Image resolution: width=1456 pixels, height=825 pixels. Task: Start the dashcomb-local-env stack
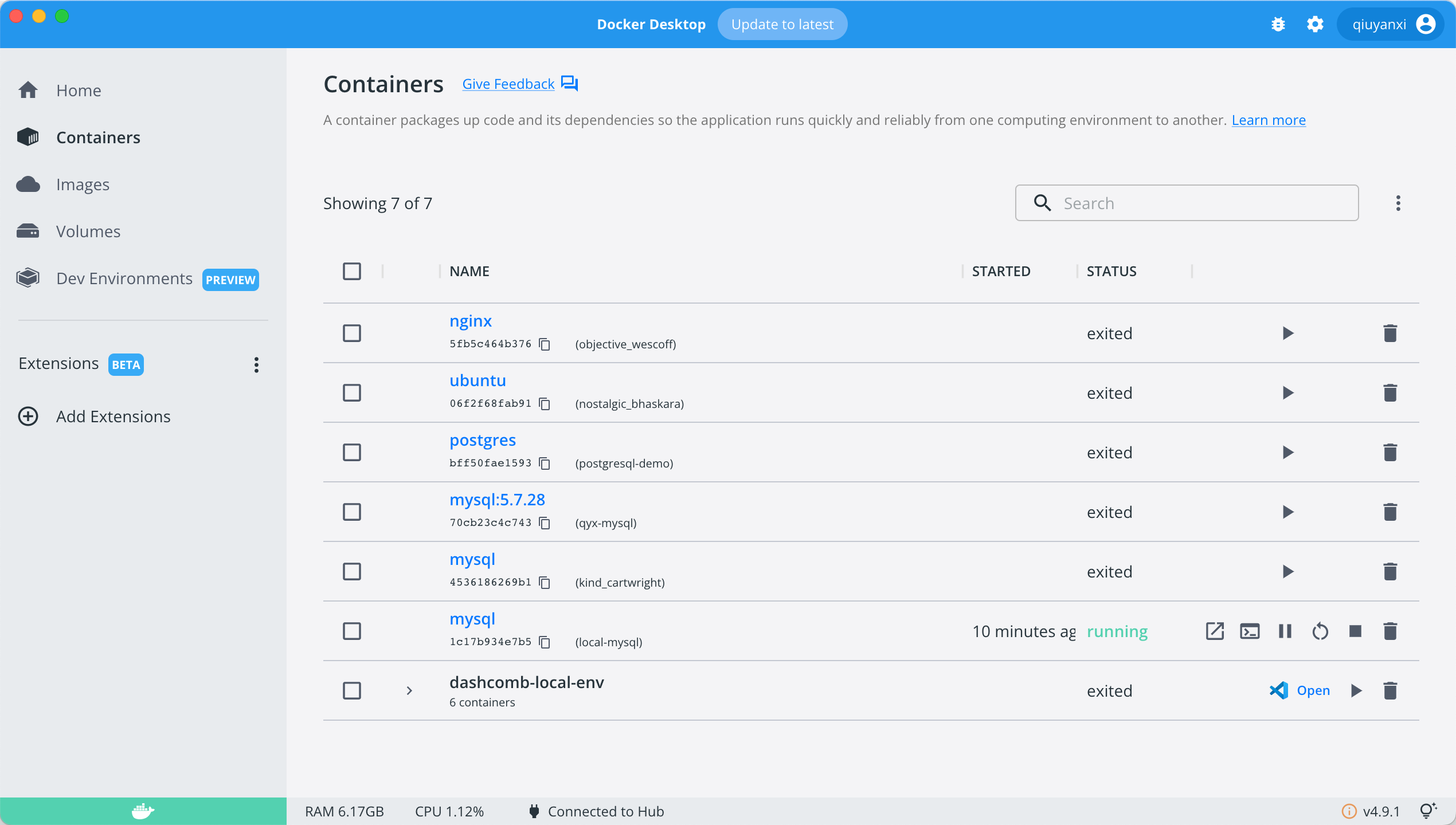[x=1356, y=691]
